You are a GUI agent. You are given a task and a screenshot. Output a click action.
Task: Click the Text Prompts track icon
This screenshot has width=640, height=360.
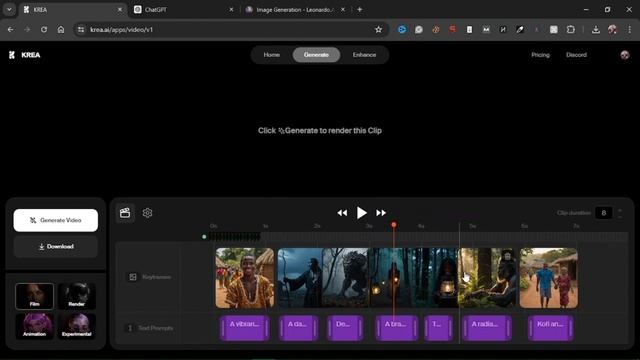(x=130, y=328)
